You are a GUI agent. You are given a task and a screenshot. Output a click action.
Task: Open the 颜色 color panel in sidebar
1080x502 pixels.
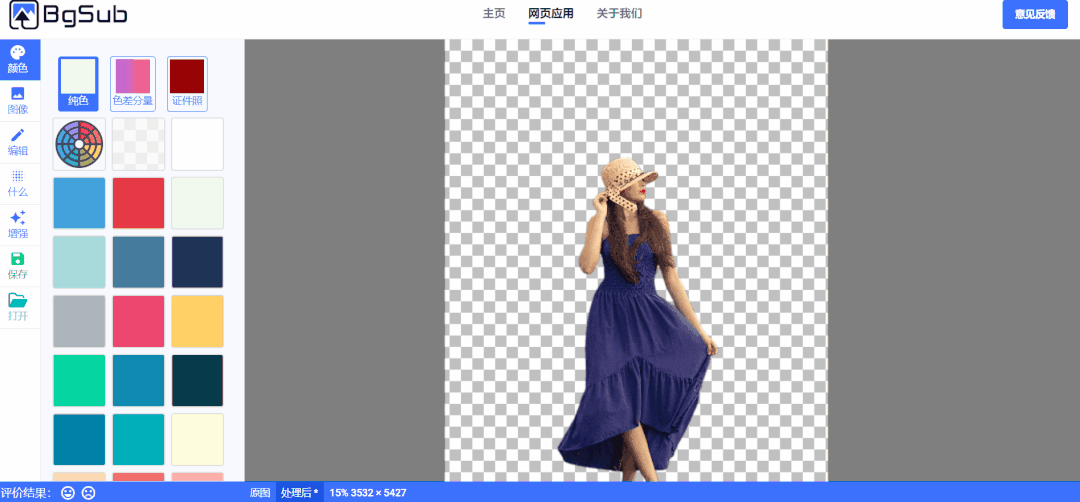[18, 60]
